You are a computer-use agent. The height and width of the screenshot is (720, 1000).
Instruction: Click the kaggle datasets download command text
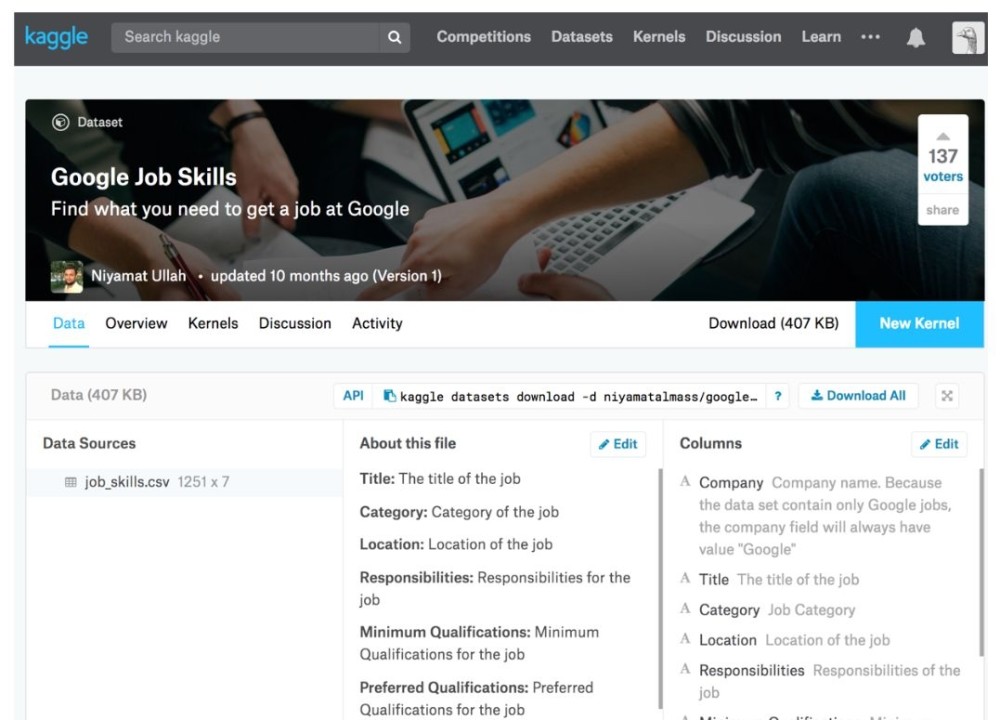[x=578, y=397]
